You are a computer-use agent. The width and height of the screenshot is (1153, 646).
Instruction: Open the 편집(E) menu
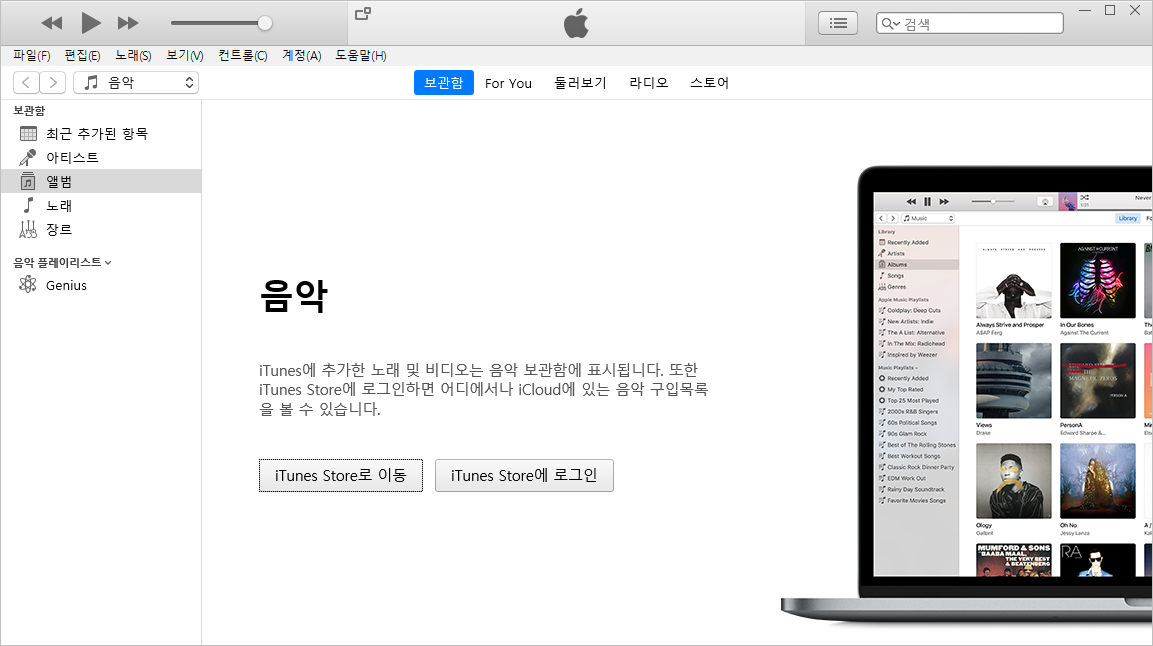point(82,55)
